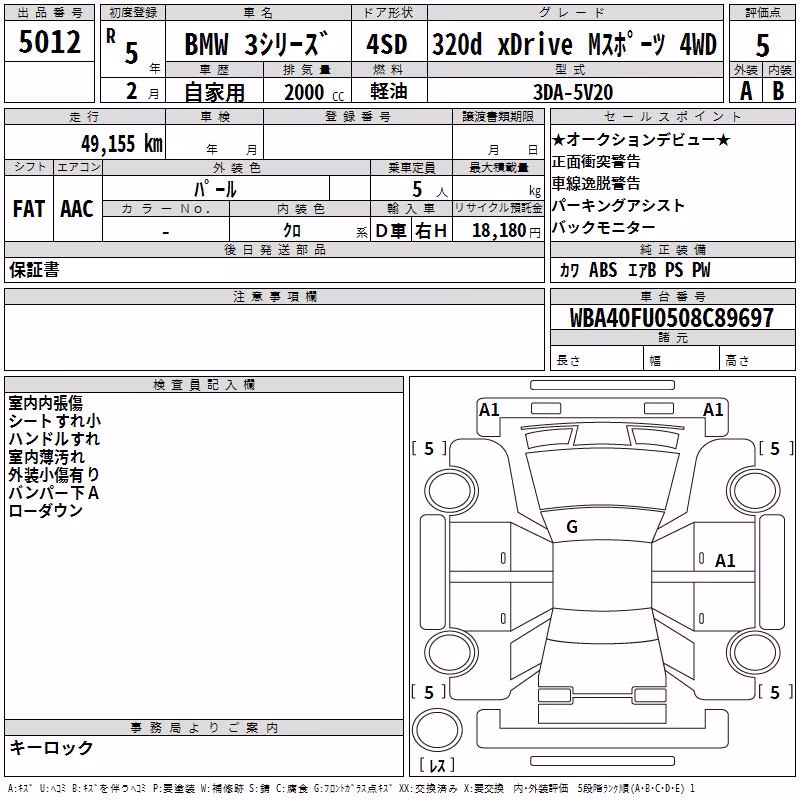Select the inspector note ハンドルすれ
The width and height of the screenshot is (800, 800).
(x=54, y=439)
